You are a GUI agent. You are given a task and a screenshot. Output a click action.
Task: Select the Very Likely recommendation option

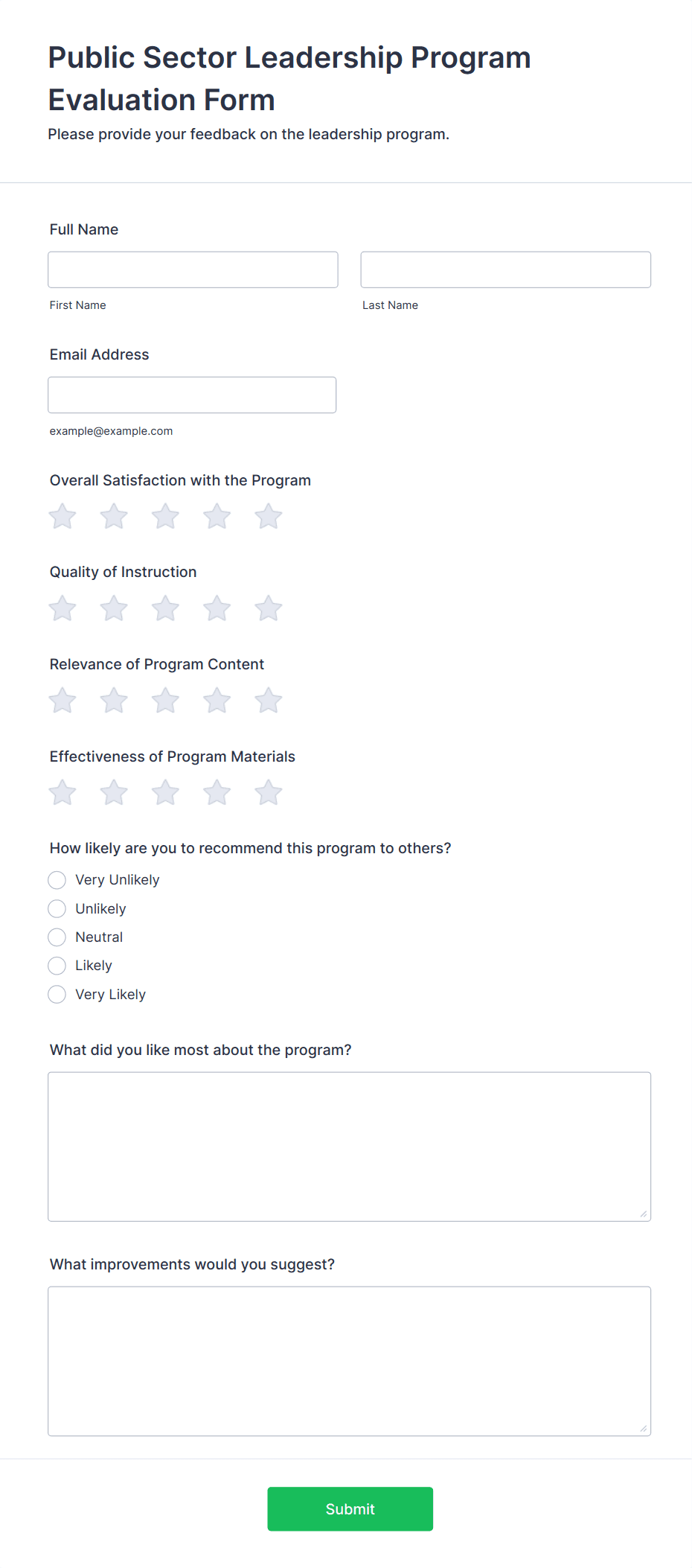pyautogui.click(x=57, y=994)
